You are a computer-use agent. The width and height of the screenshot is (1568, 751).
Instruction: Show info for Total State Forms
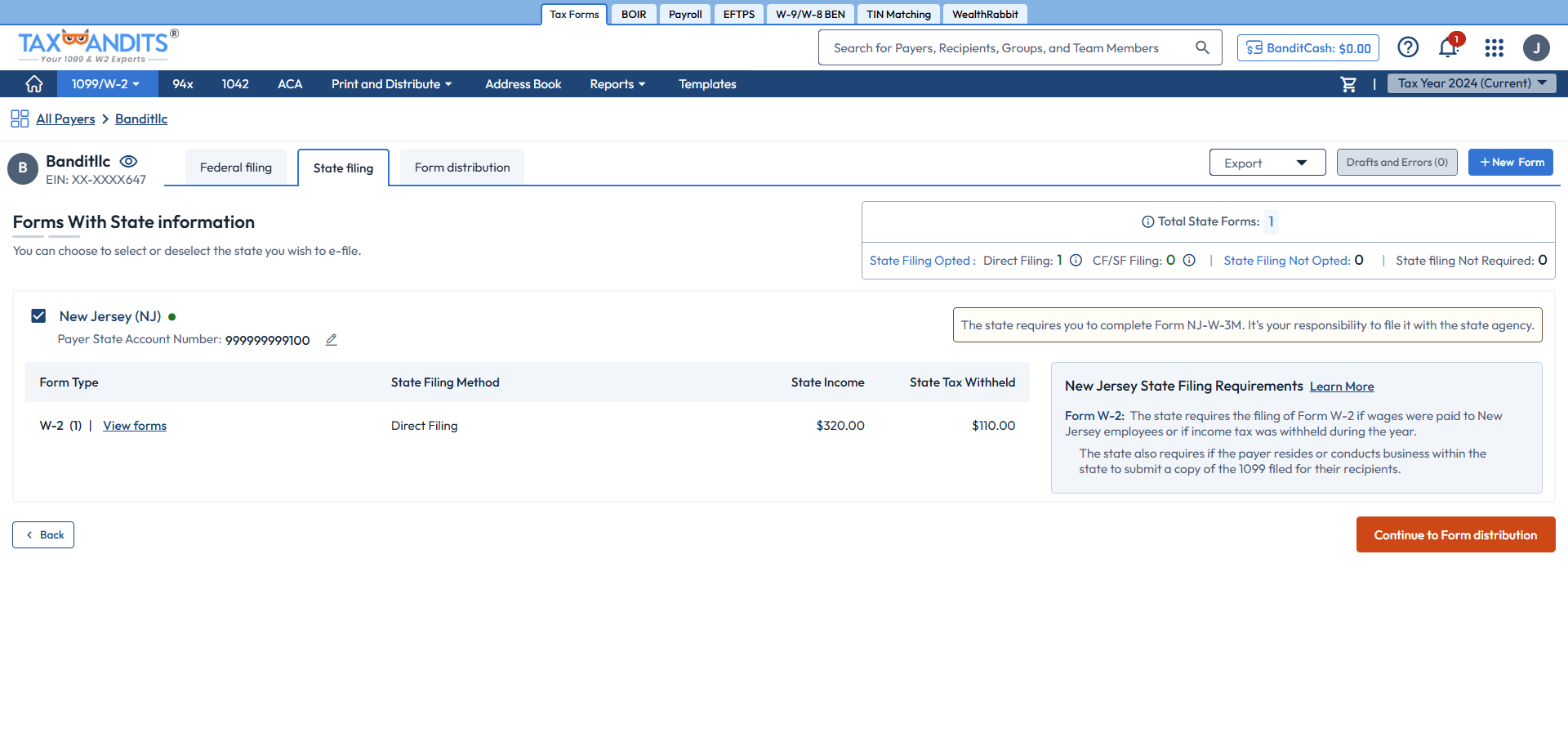point(1147,221)
